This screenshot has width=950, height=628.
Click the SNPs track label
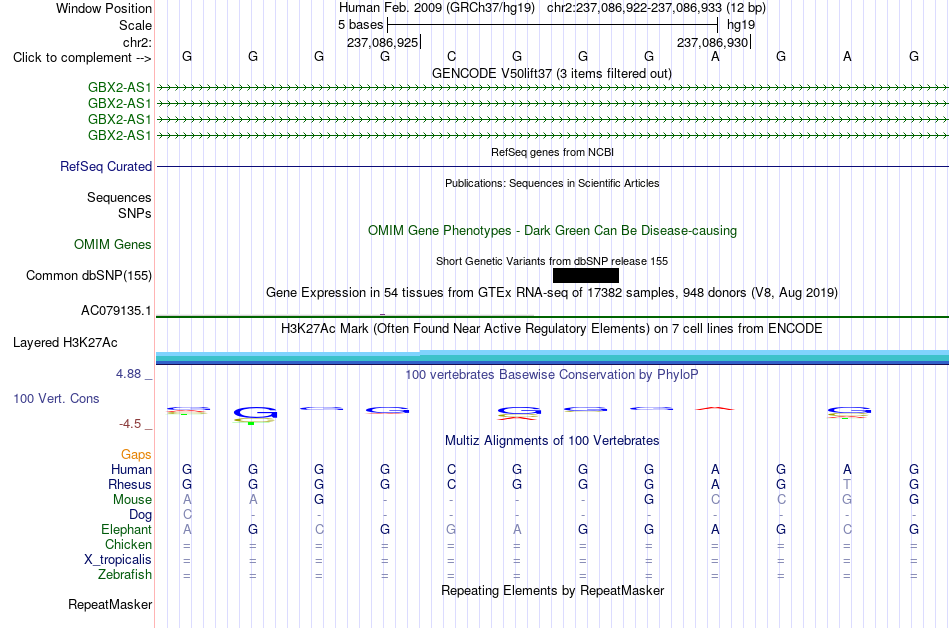tap(135, 213)
